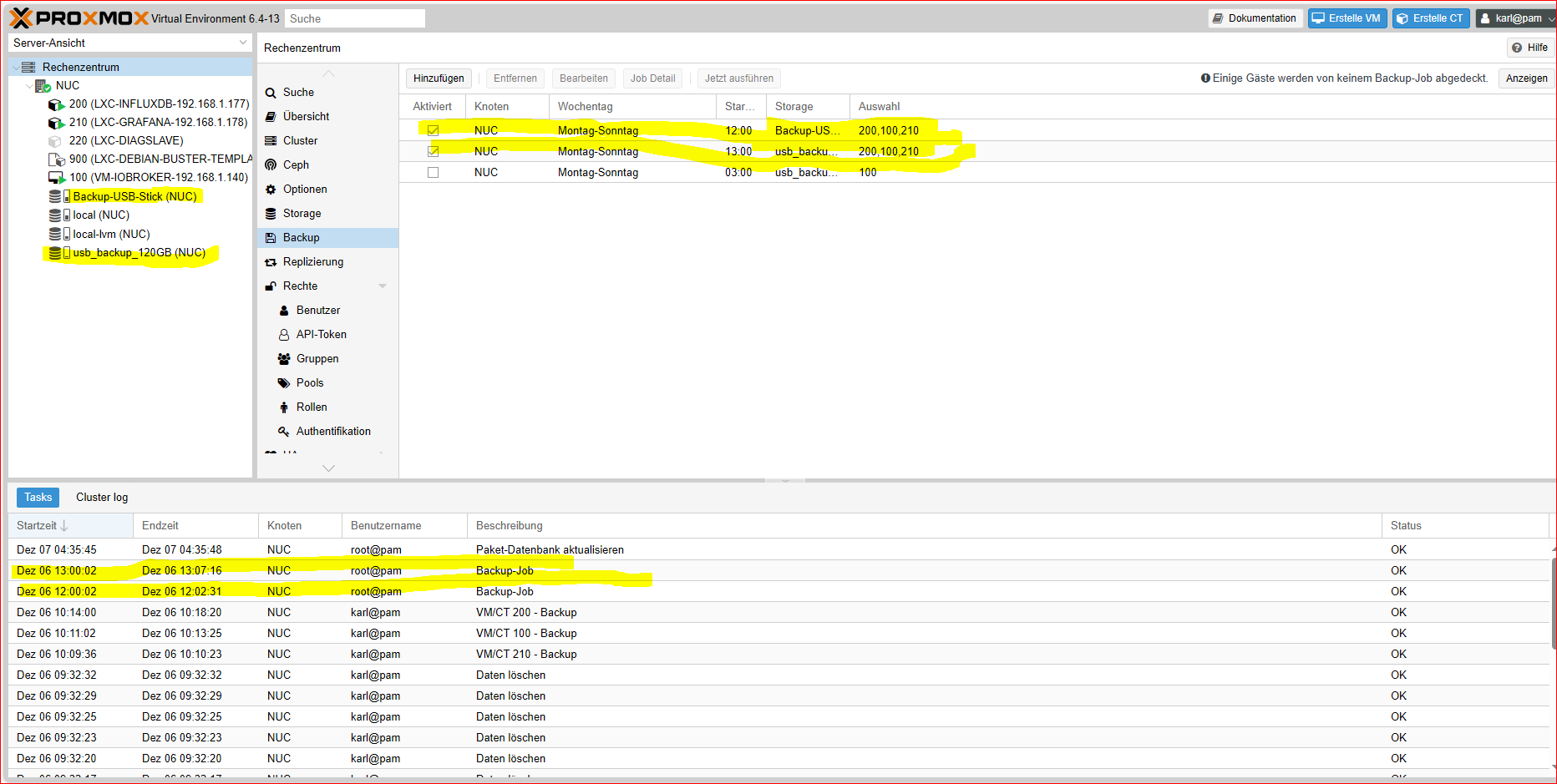Click the Entfernen button

[x=515, y=78]
